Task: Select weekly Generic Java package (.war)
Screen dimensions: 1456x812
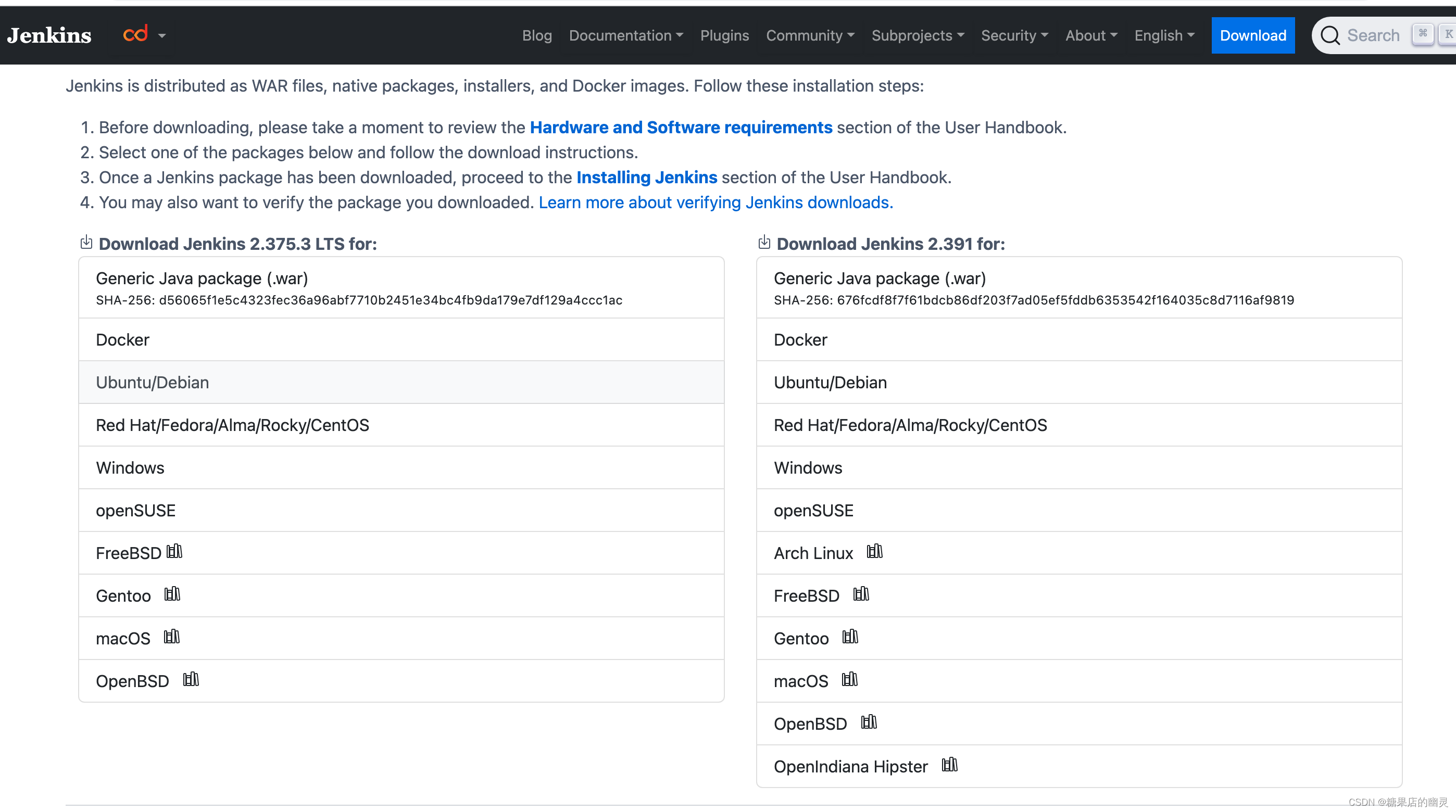Action: [x=1079, y=288]
